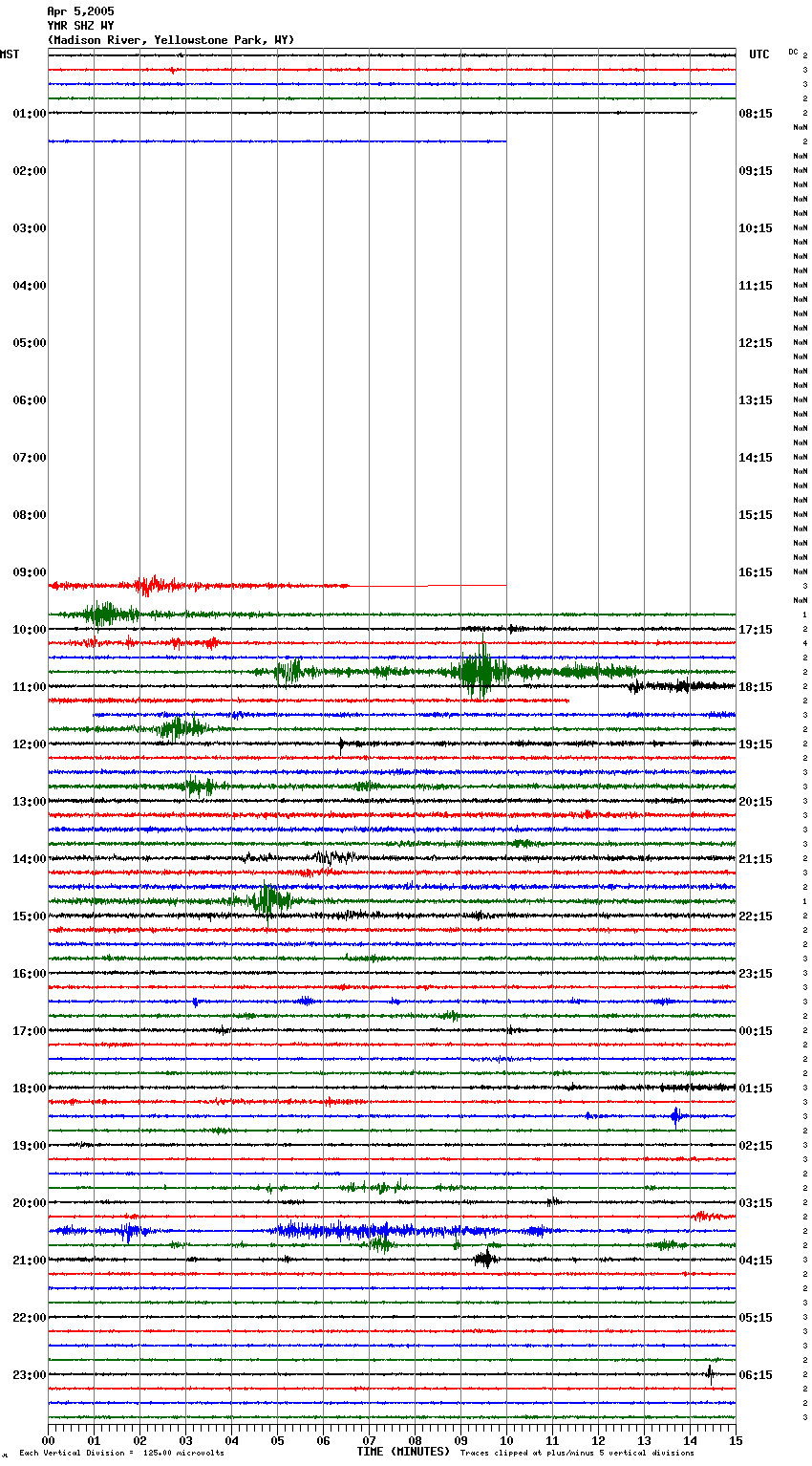The height and width of the screenshot is (1466, 812).
Task: Click the "12" minute axis tick label
Action: click(x=598, y=1440)
